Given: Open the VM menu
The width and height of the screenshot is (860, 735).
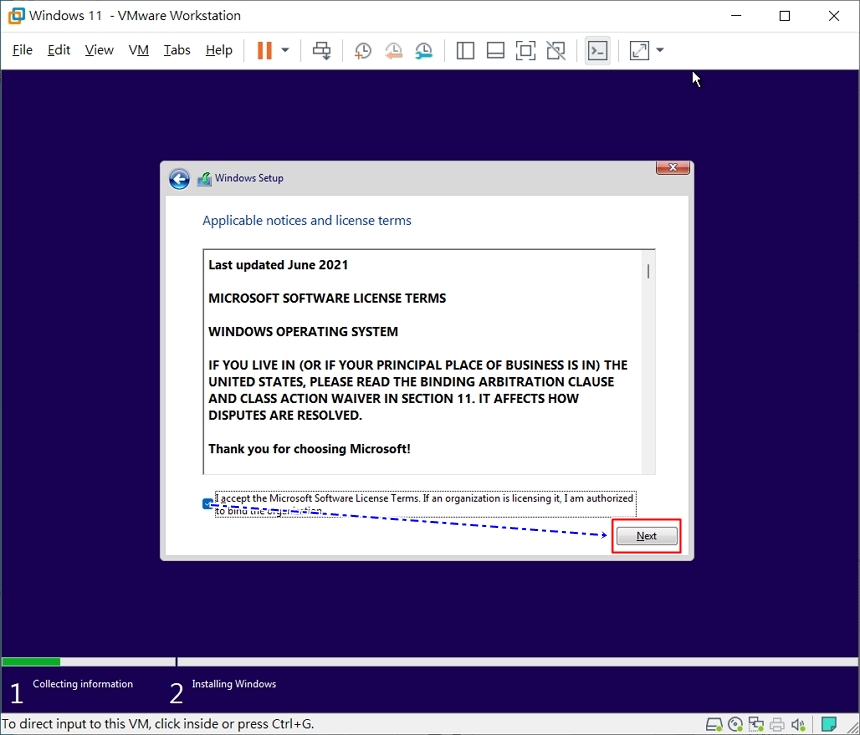Looking at the screenshot, I should point(138,49).
